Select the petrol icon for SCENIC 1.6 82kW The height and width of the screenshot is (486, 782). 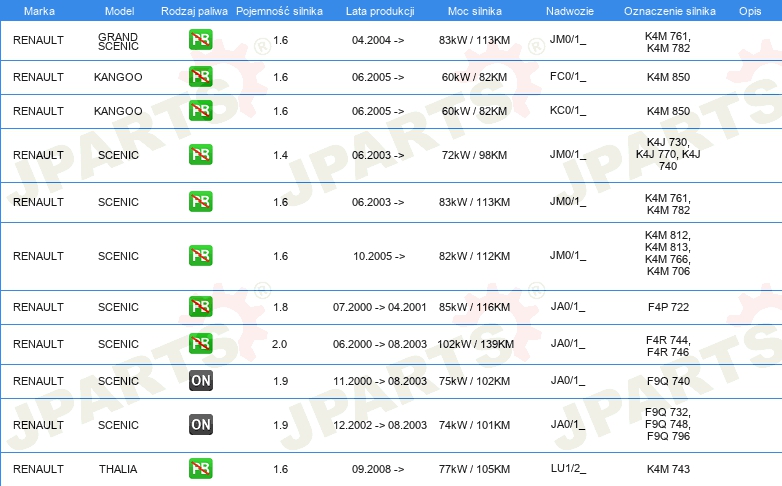tap(200, 255)
